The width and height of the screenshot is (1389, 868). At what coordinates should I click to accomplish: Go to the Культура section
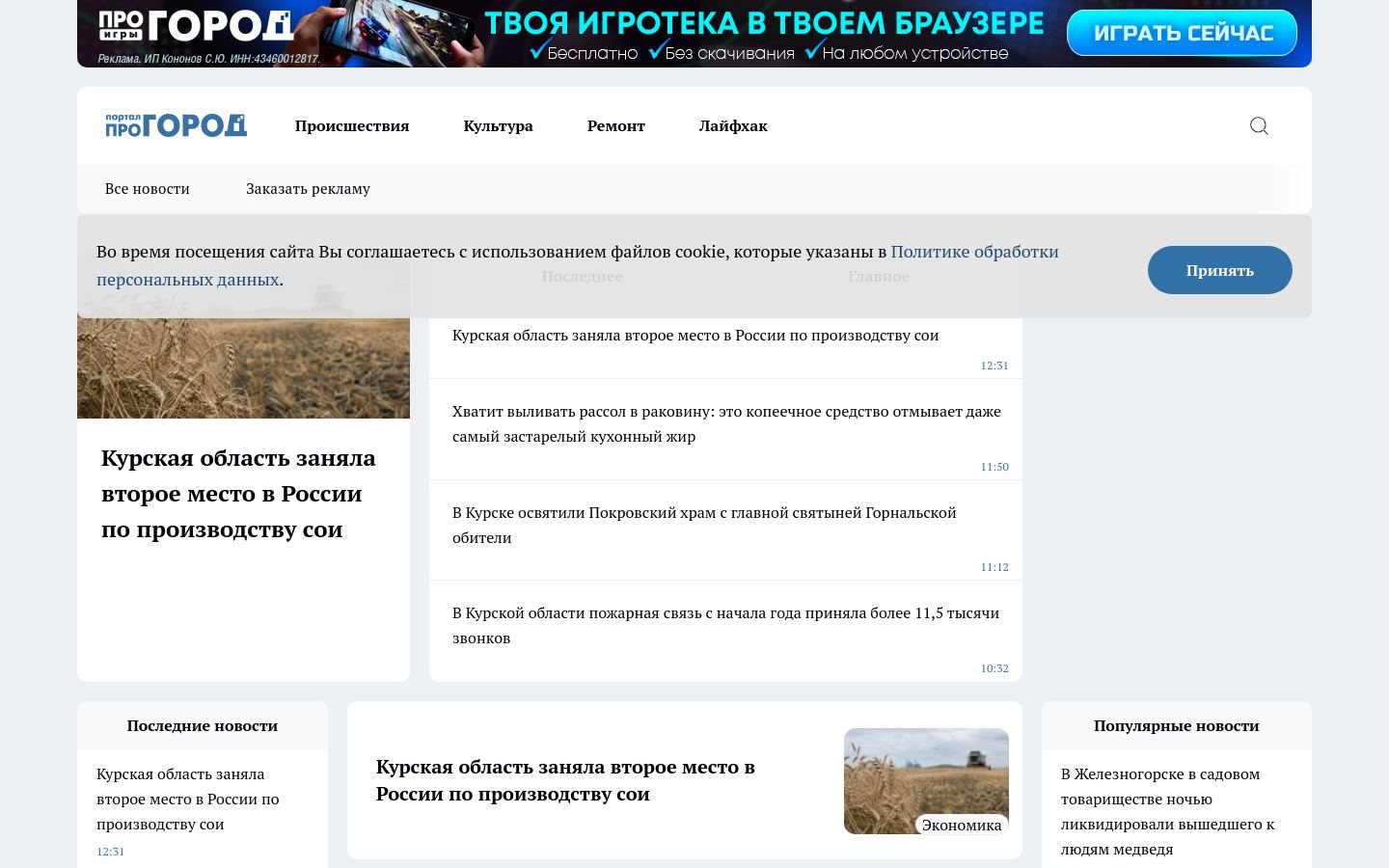[498, 125]
